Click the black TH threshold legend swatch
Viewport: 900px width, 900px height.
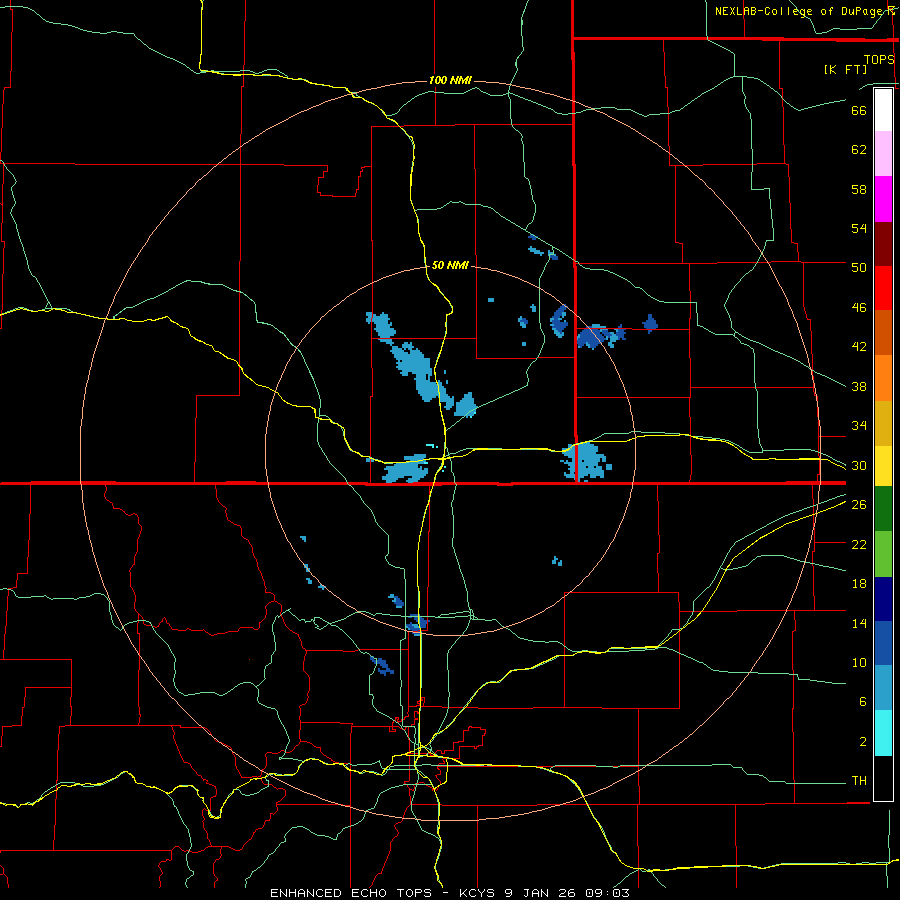883,778
